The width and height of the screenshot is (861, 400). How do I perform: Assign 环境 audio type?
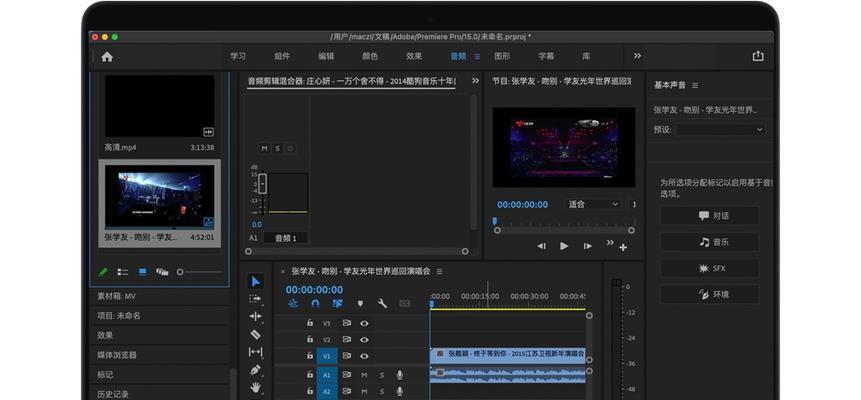[710, 294]
